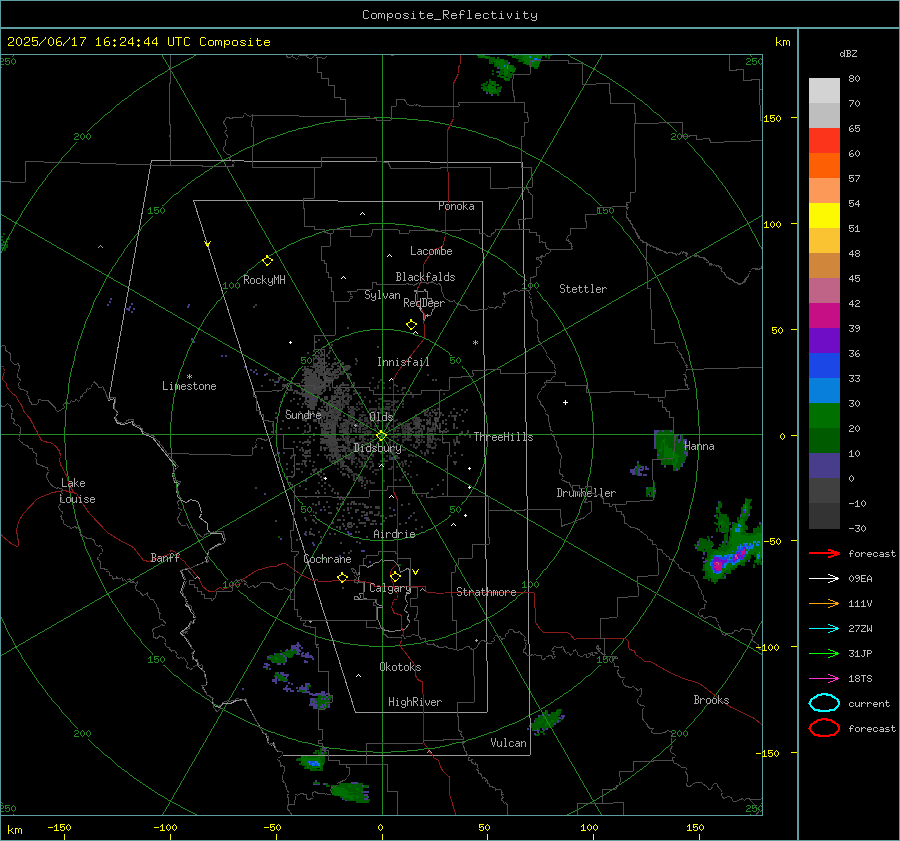The width and height of the screenshot is (900, 841).
Task: Click the -30 dBZ scale value
Action: pos(857,529)
